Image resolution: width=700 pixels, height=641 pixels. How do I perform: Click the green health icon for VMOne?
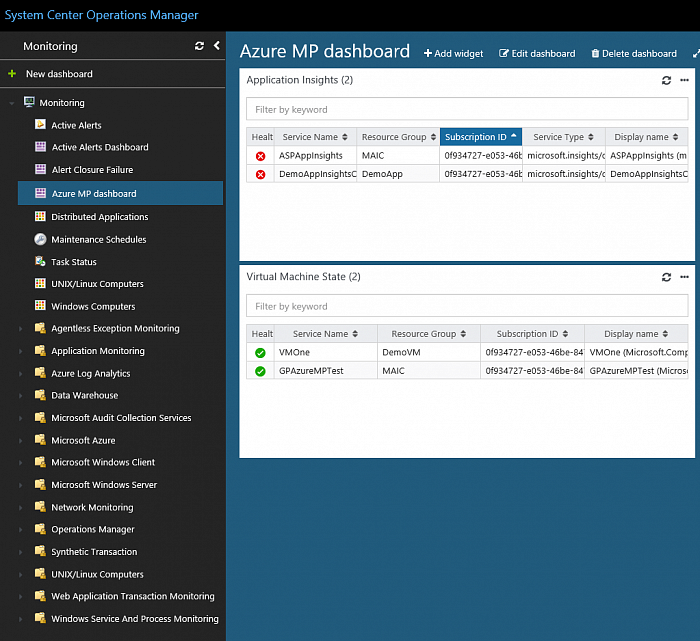[x=261, y=352]
